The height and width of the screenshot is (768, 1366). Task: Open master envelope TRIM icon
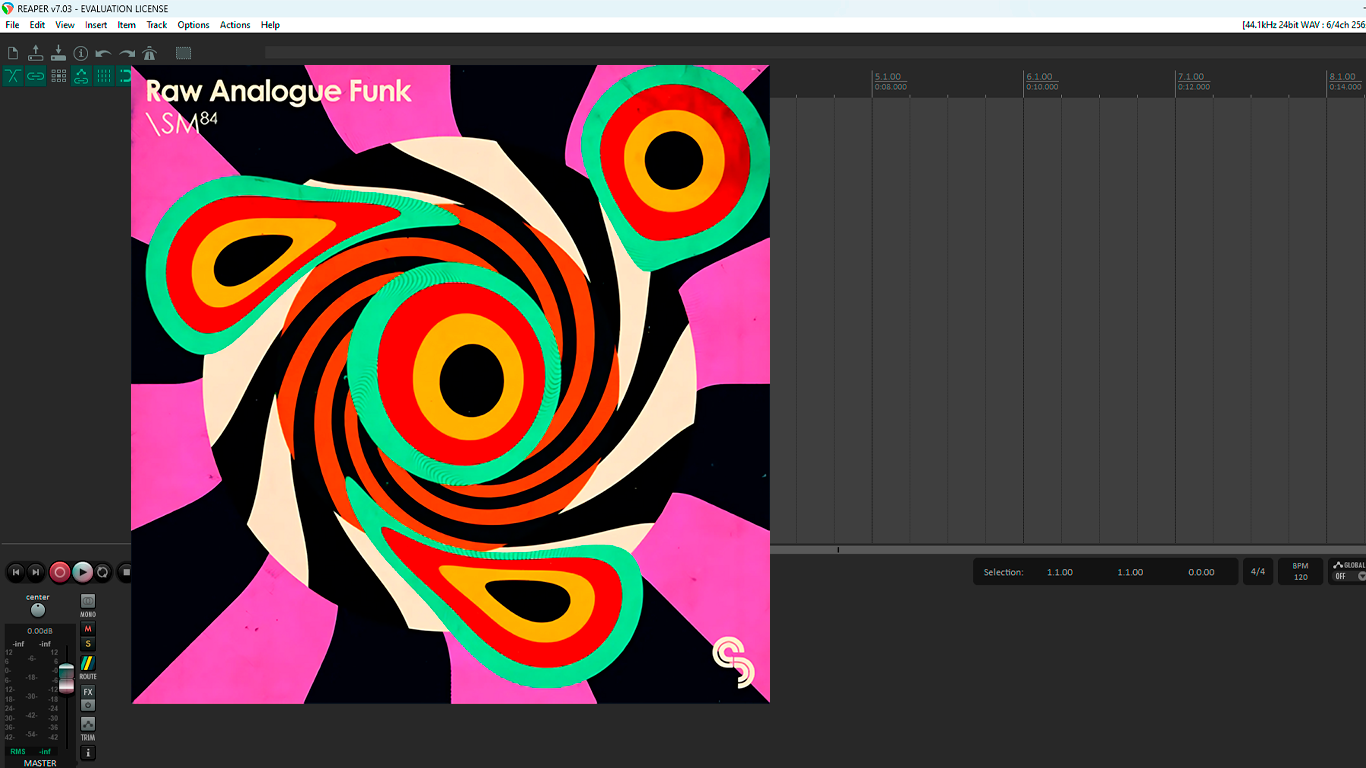pyautogui.click(x=88, y=723)
